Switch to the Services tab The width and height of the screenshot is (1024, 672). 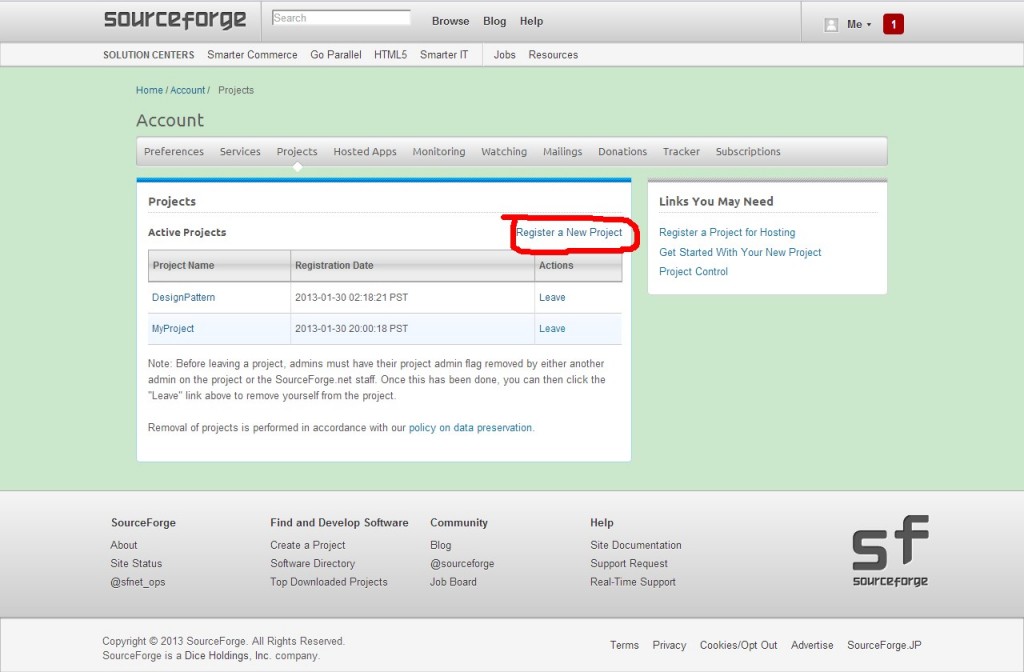point(240,152)
